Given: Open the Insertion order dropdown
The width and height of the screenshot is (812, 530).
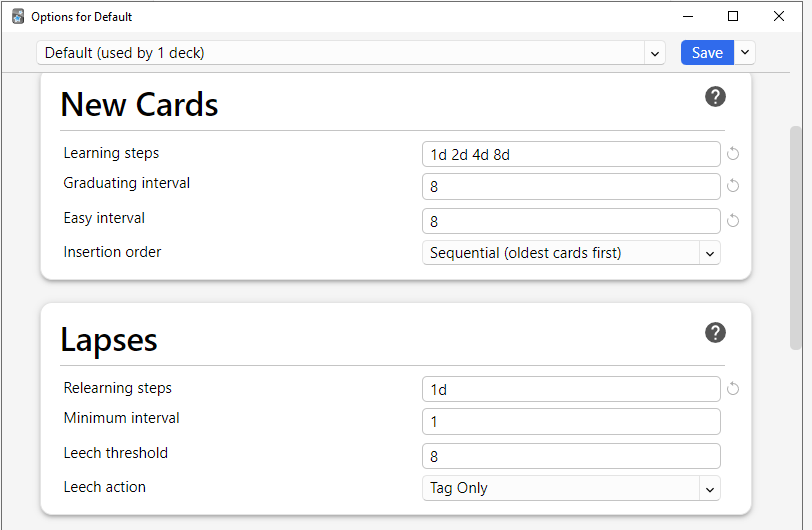Looking at the screenshot, I should [571, 253].
